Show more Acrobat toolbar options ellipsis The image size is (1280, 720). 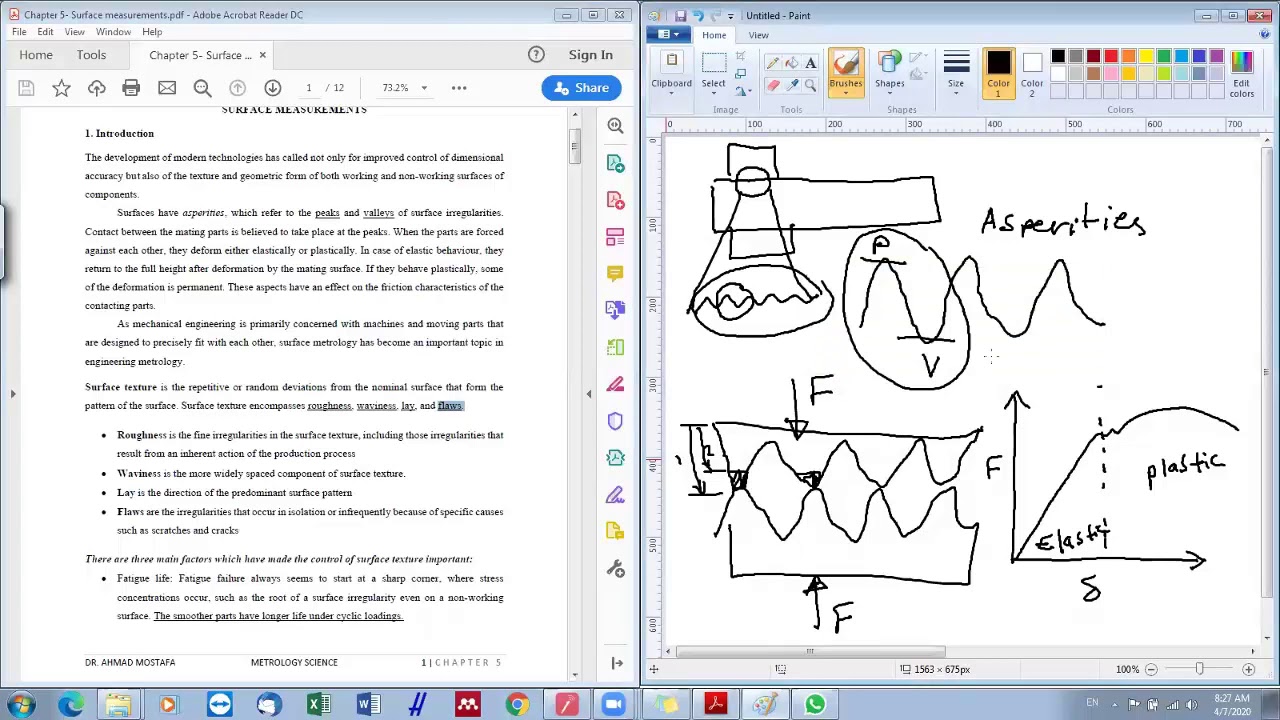[x=459, y=88]
